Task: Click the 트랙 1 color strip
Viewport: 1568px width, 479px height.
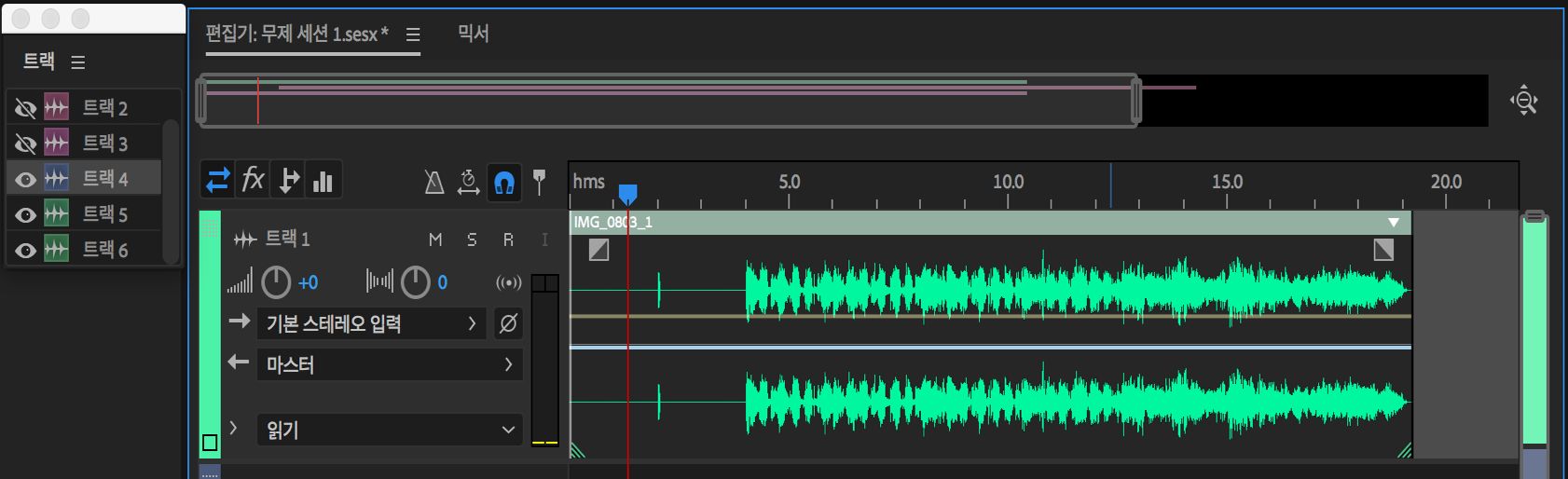Action: pyautogui.click(x=210, y=334)
